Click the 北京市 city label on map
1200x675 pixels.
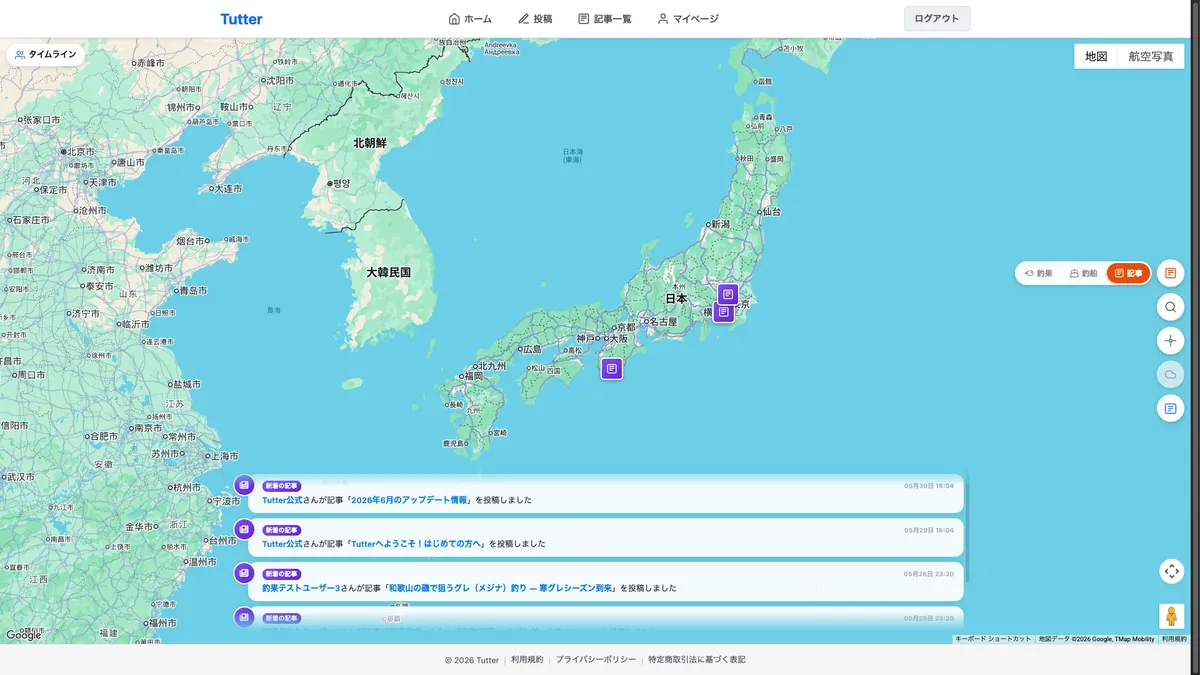(x=79, y=152)
